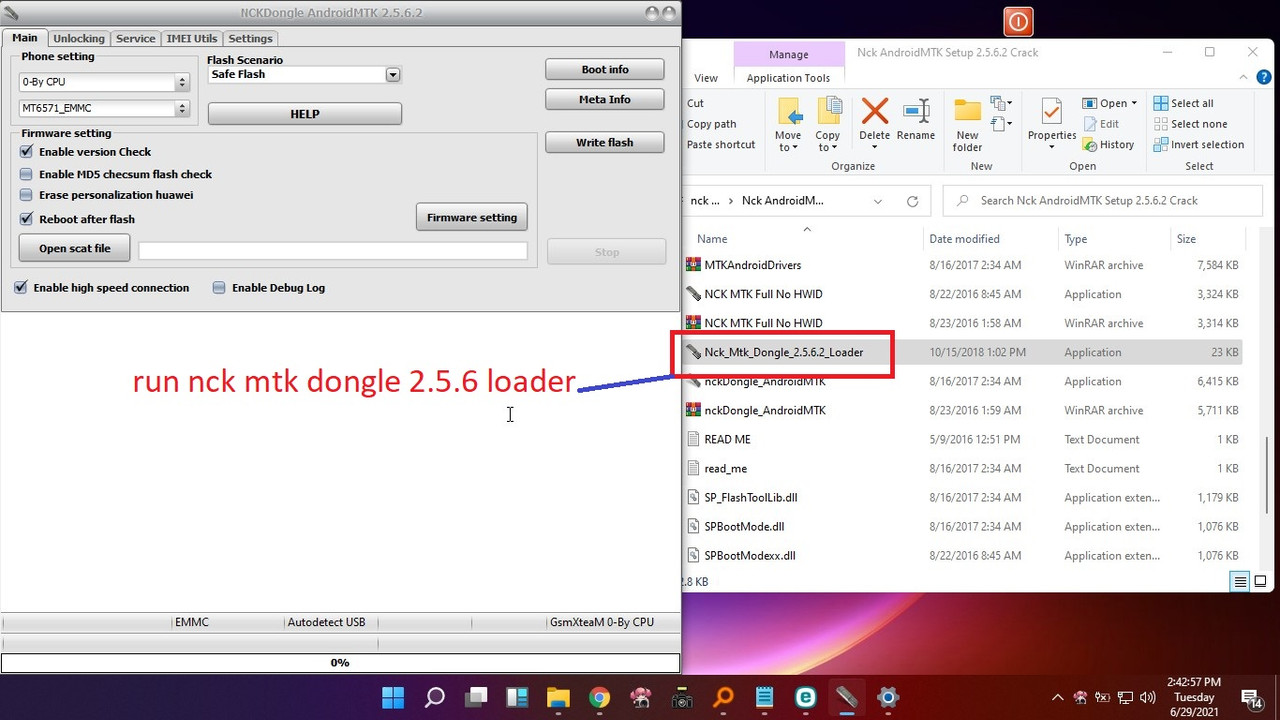
Task: Click the red Delete X icon
Action: [x=874, y=111]
